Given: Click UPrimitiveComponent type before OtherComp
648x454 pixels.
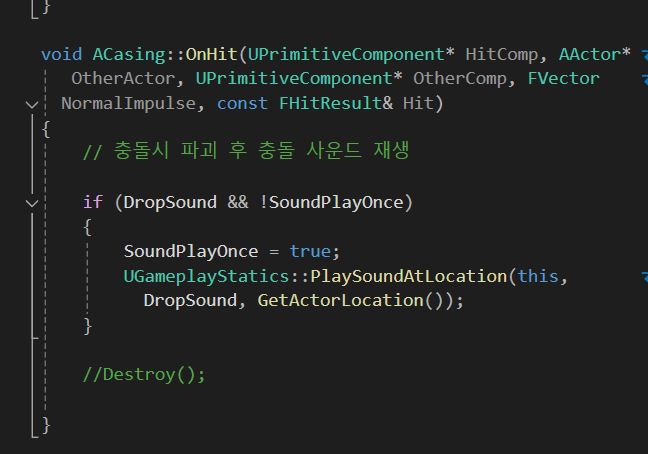Looking at the screenshot, I should coord(294,78).
